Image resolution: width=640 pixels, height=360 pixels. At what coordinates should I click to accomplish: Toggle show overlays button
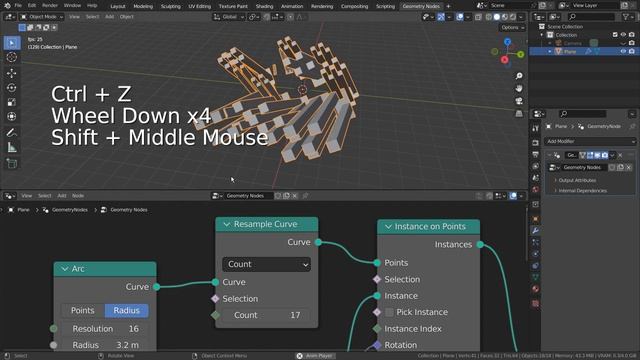tap(460, 17)
